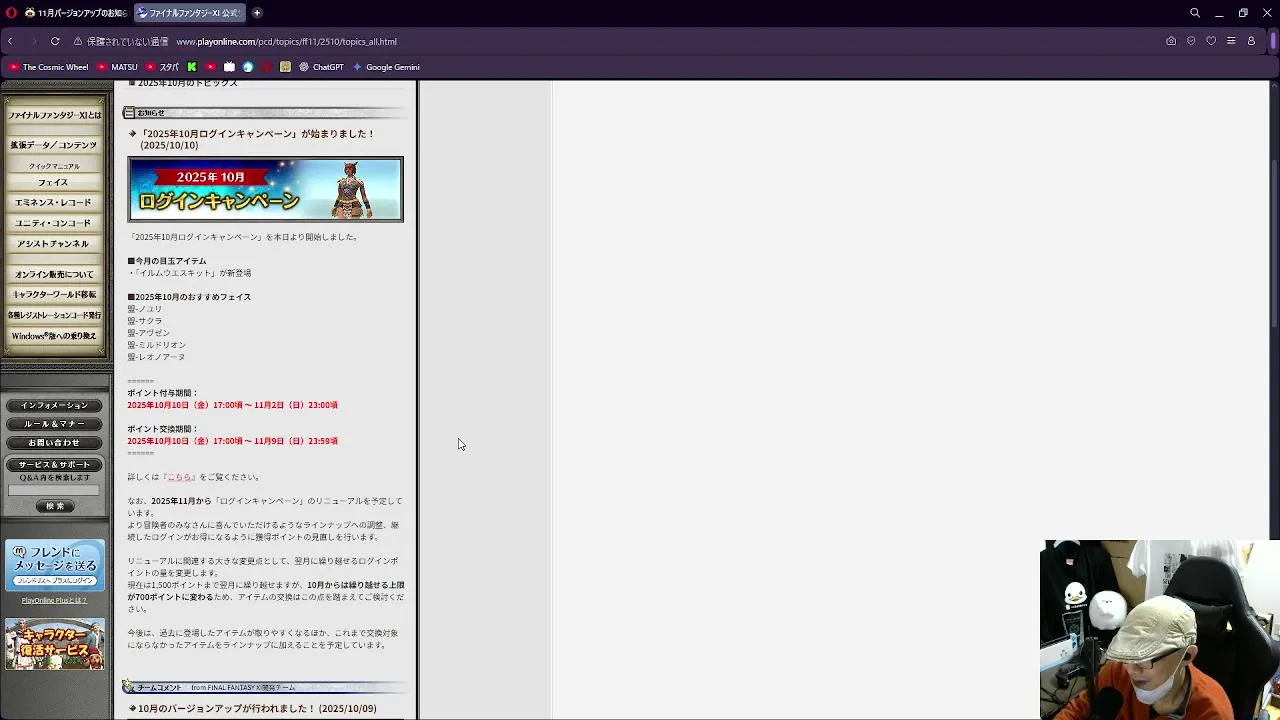Open Easy Setup sliders menu icon
Viewport: 1280px width, 720px height.
pos(1231,41)
